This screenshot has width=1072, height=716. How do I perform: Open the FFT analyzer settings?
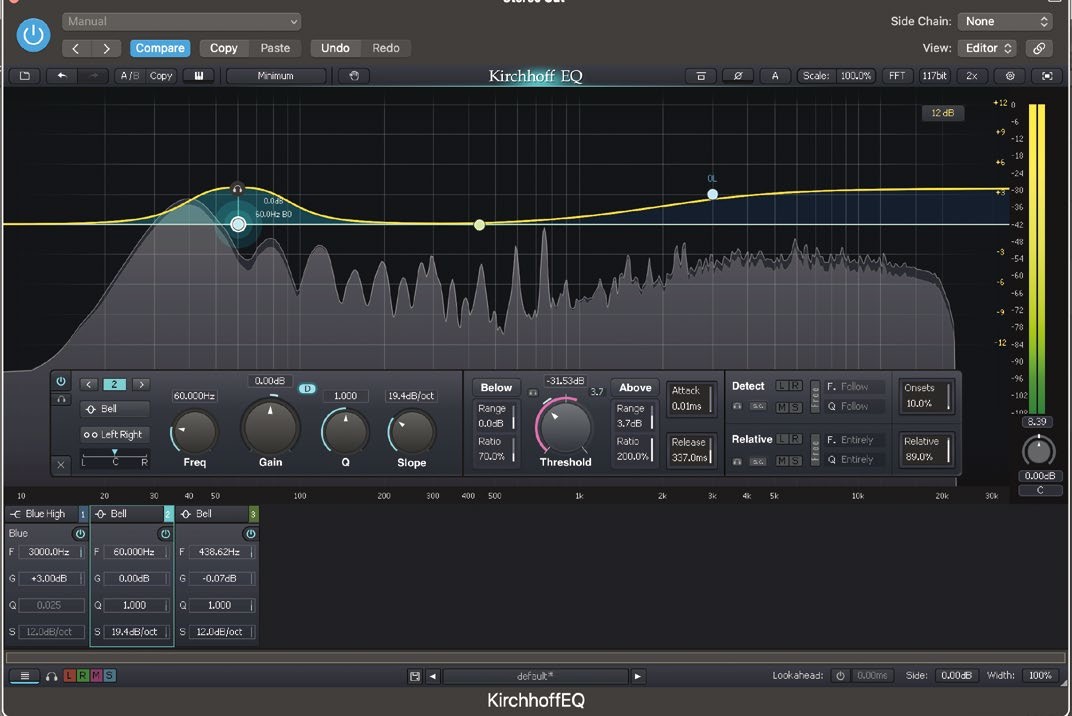897,76
